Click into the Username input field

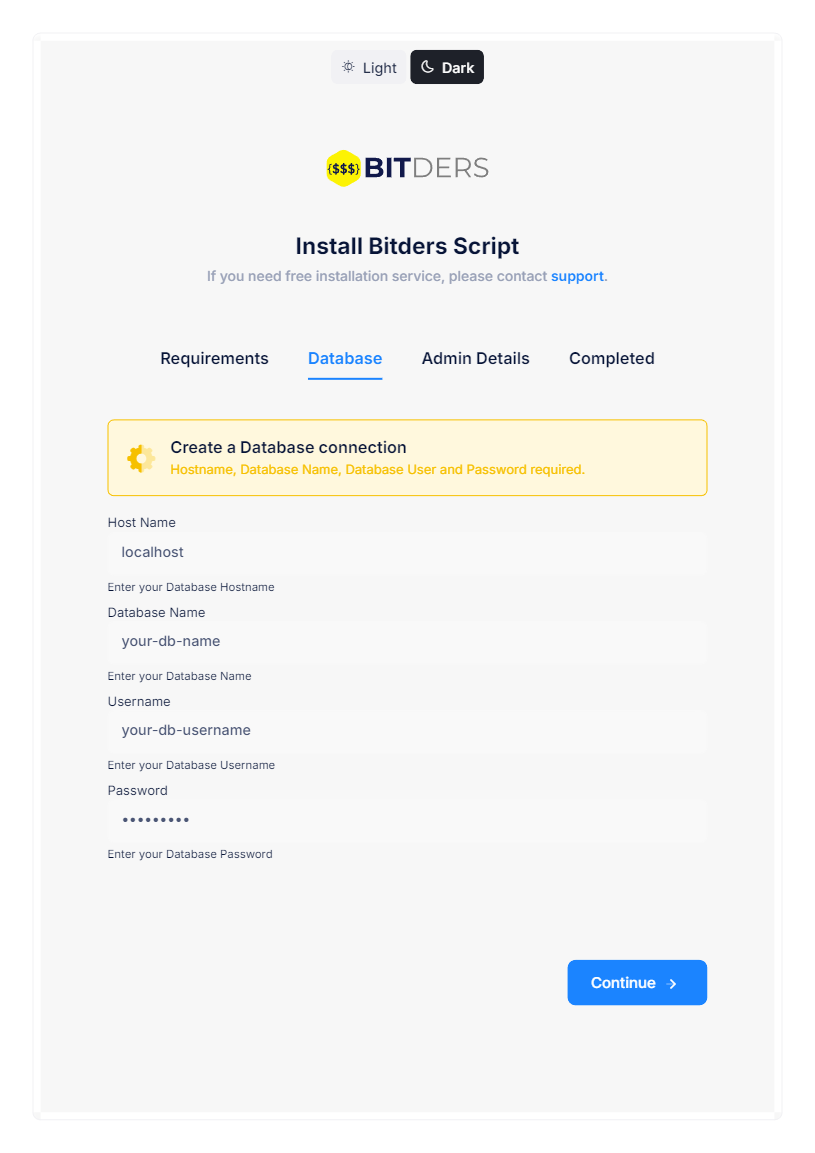pyautogui.click(x=407, y=730)
